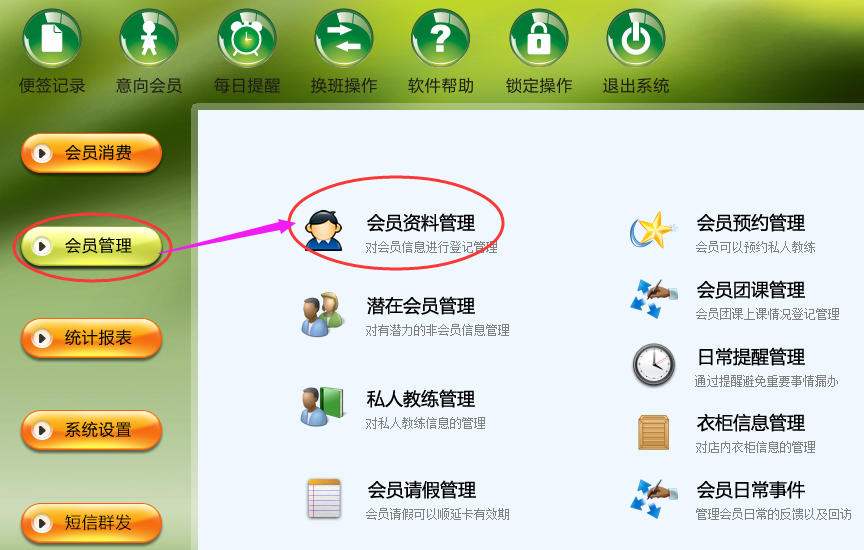This screenshot has height=550, width=864.
Task: Go to 系统设置 sidebar button
Action: click(x=91, y=430)
